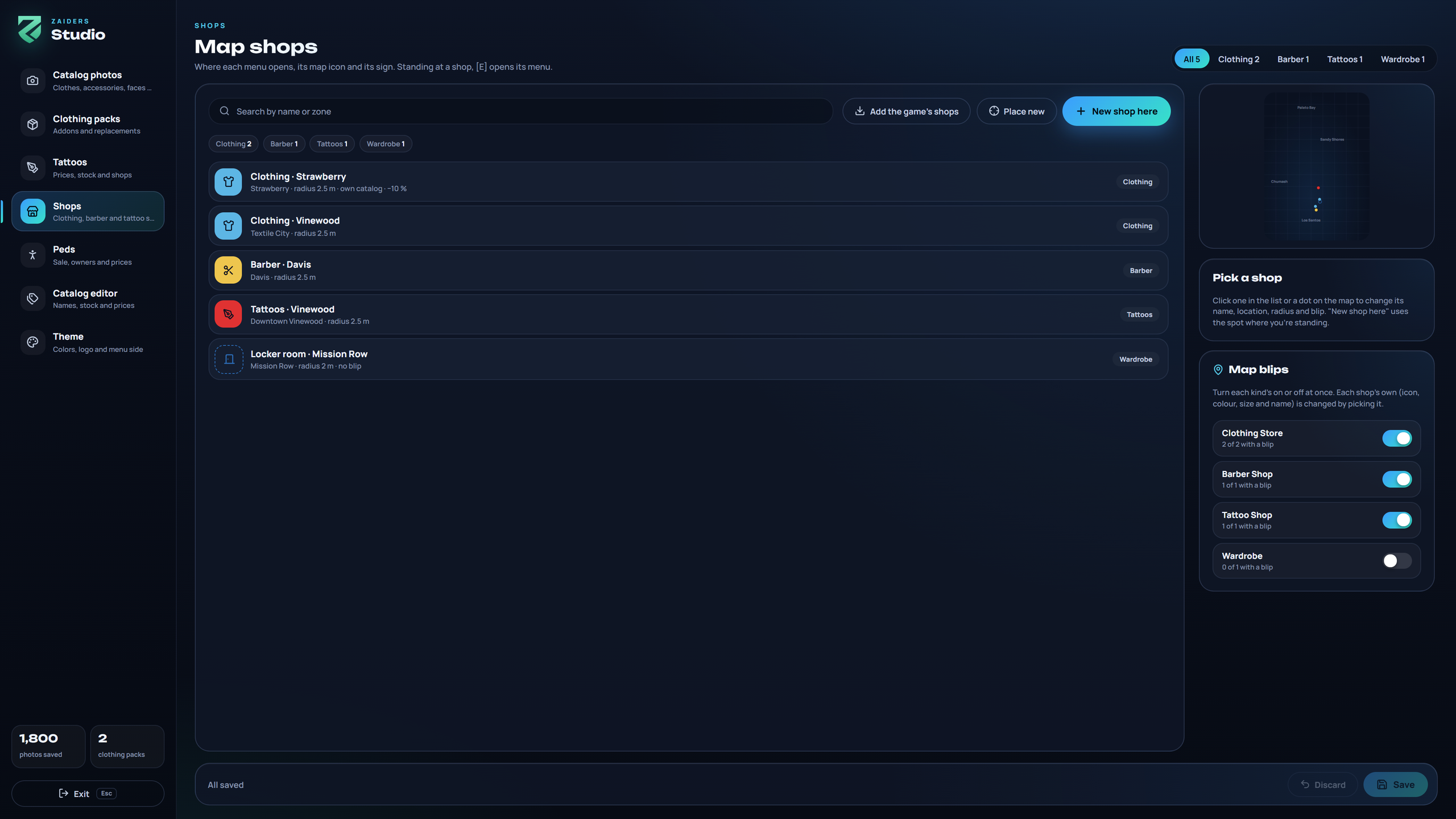The width and height of the screenshot is (1456, 819).
Task: Click New shop here button
Action: click(1116, 111)
